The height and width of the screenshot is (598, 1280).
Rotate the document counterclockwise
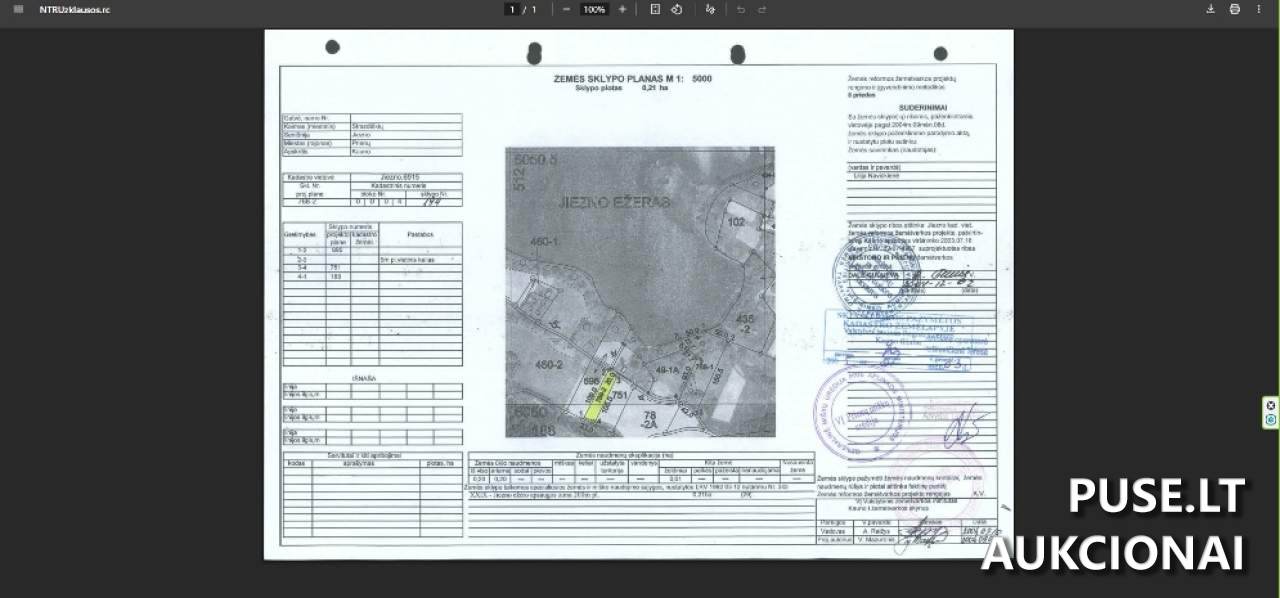click(x=676, y=9)
